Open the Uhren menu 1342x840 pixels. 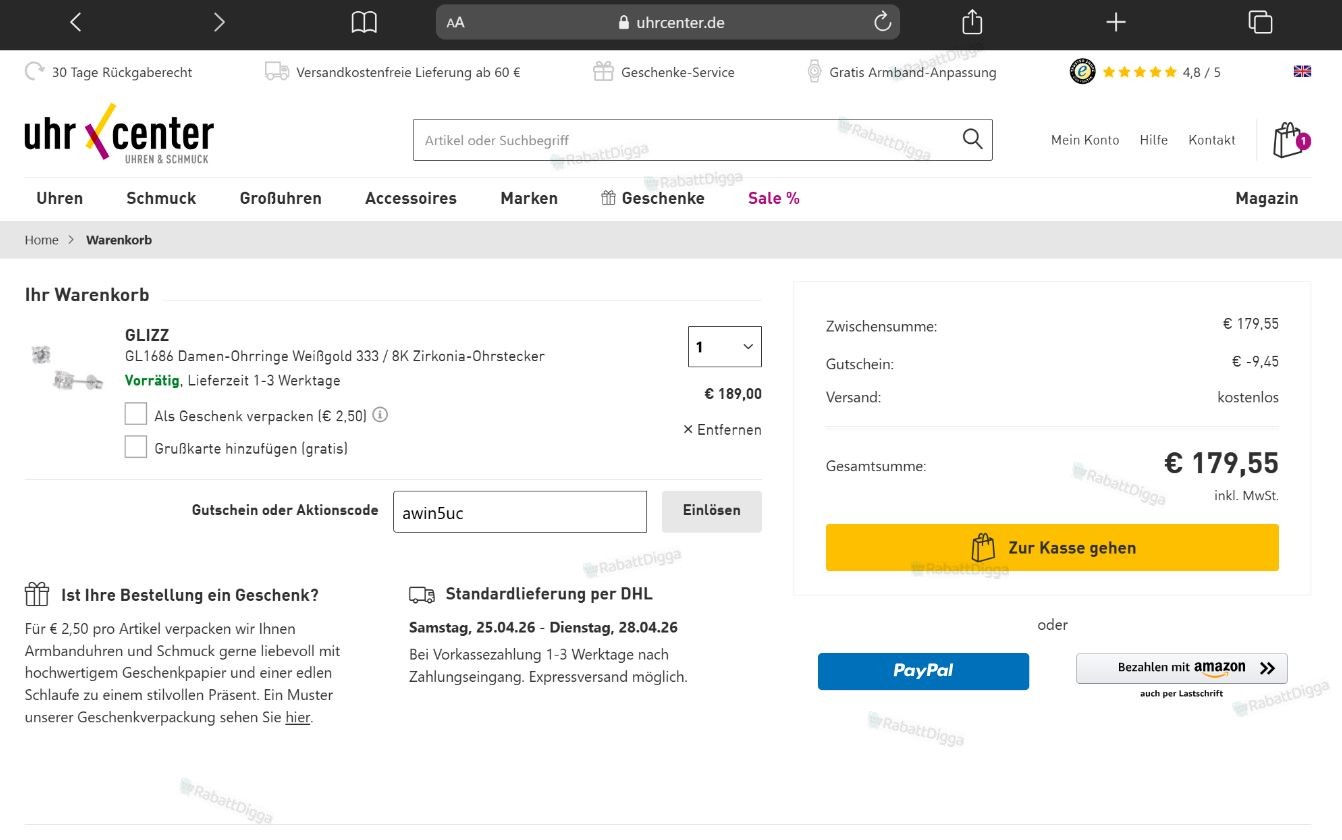click(60, 198)
